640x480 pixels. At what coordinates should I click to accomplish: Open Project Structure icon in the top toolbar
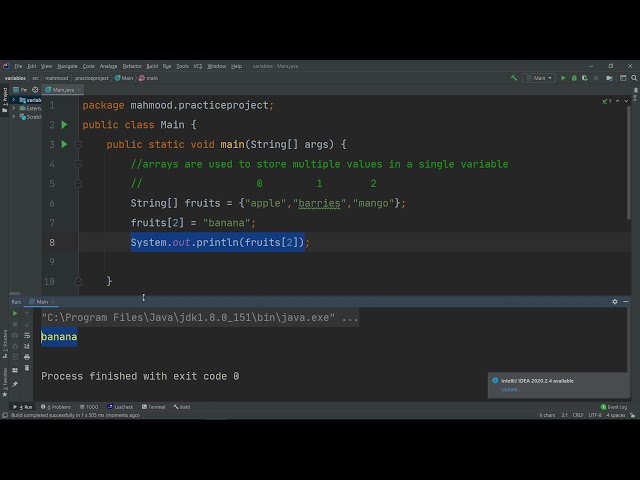pyautogui.click(x=609, y=78)
